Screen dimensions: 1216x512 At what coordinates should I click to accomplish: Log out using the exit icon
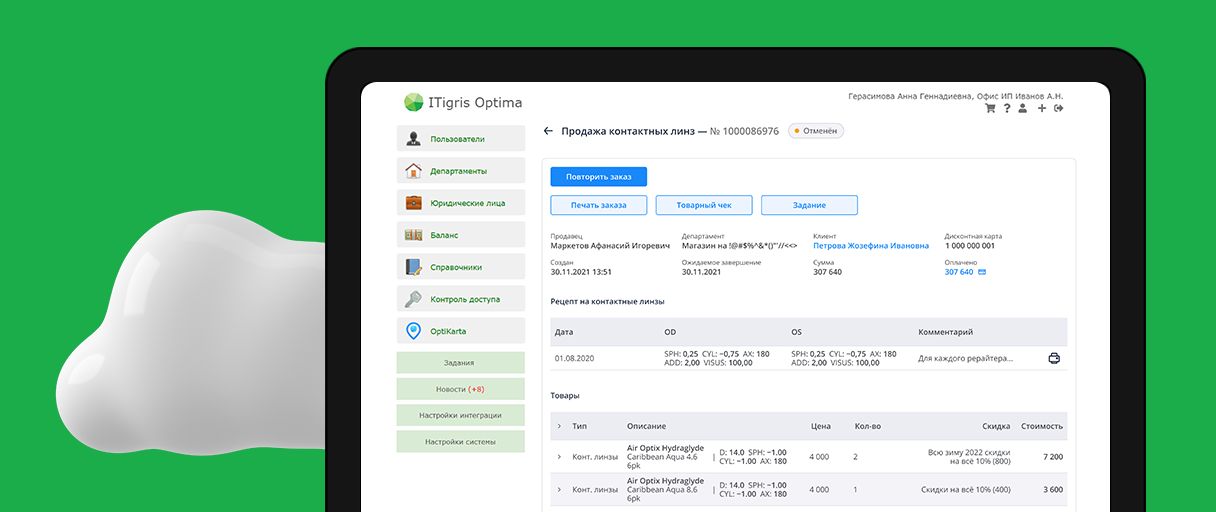[x=1058, y=108]
